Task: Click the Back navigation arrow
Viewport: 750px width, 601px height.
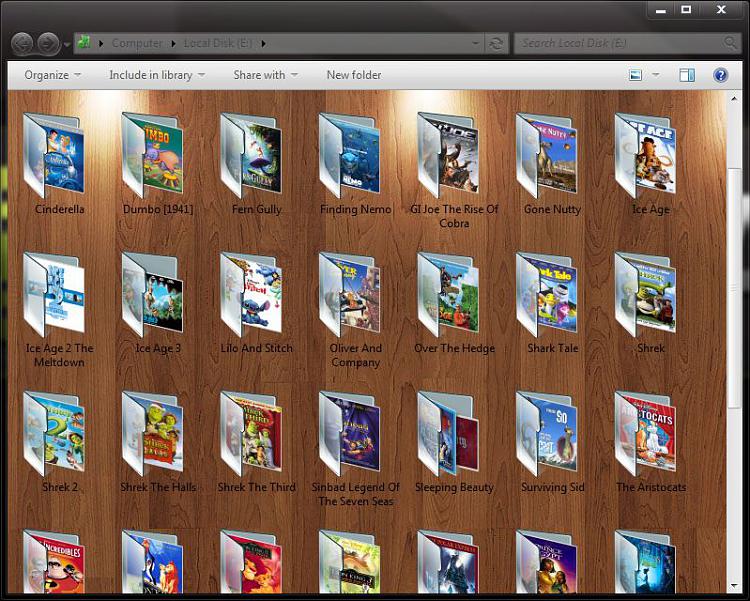Action: coord(22,44)
